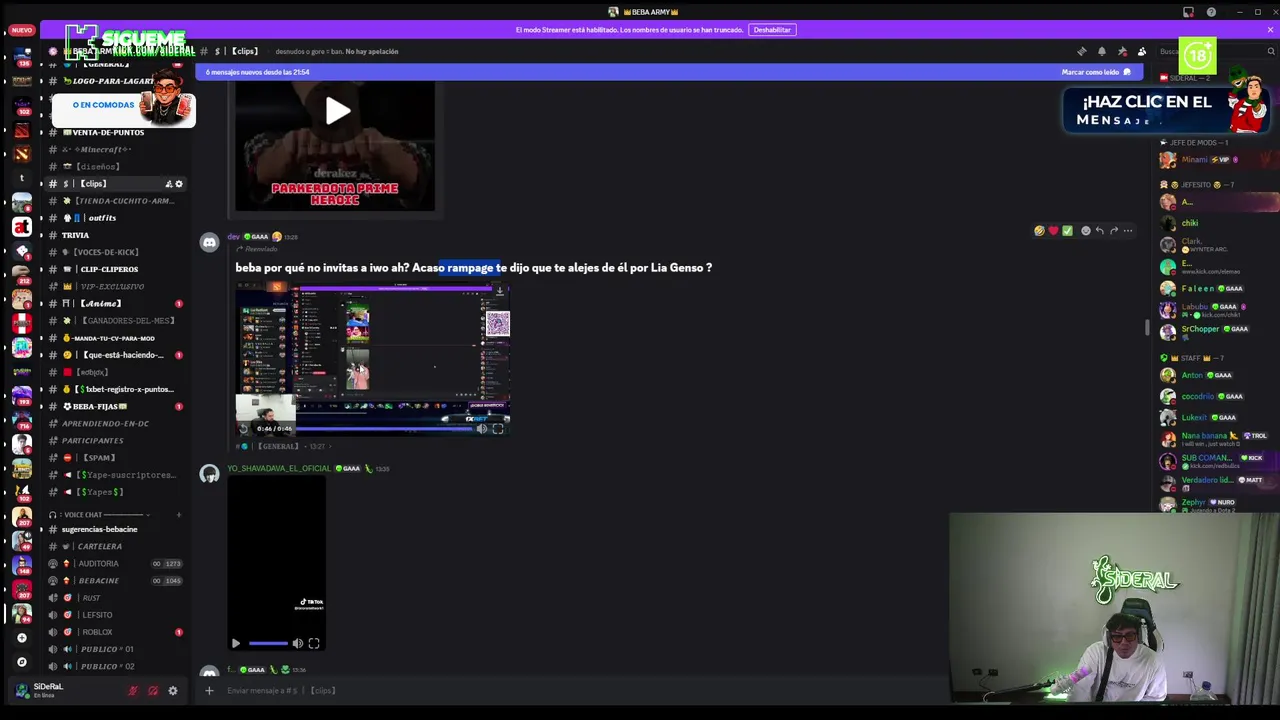1280x720 pixels.
Task: Open the CLIP-CLIPEROS channel
Action: (x=117, y=269)
